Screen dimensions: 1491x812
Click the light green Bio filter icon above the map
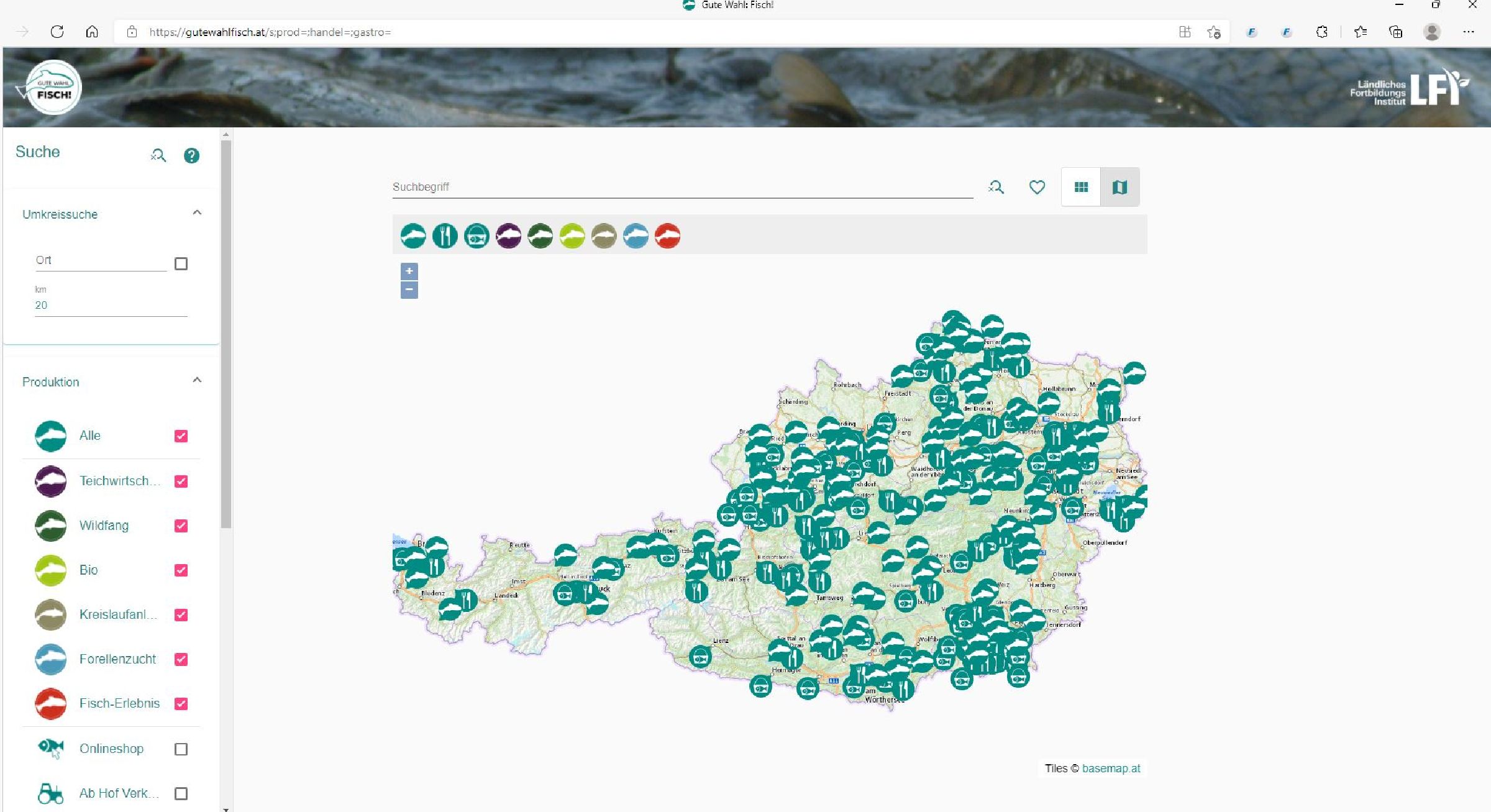coord(572,236)
